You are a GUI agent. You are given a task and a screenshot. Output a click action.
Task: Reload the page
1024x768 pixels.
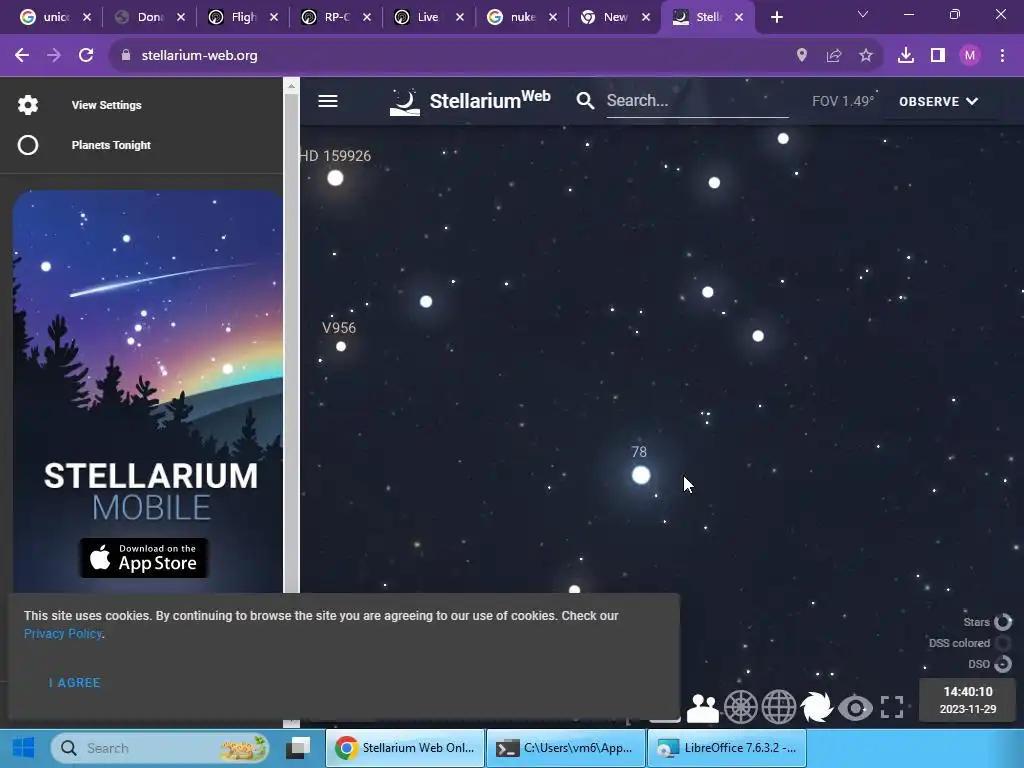[86, 56]
